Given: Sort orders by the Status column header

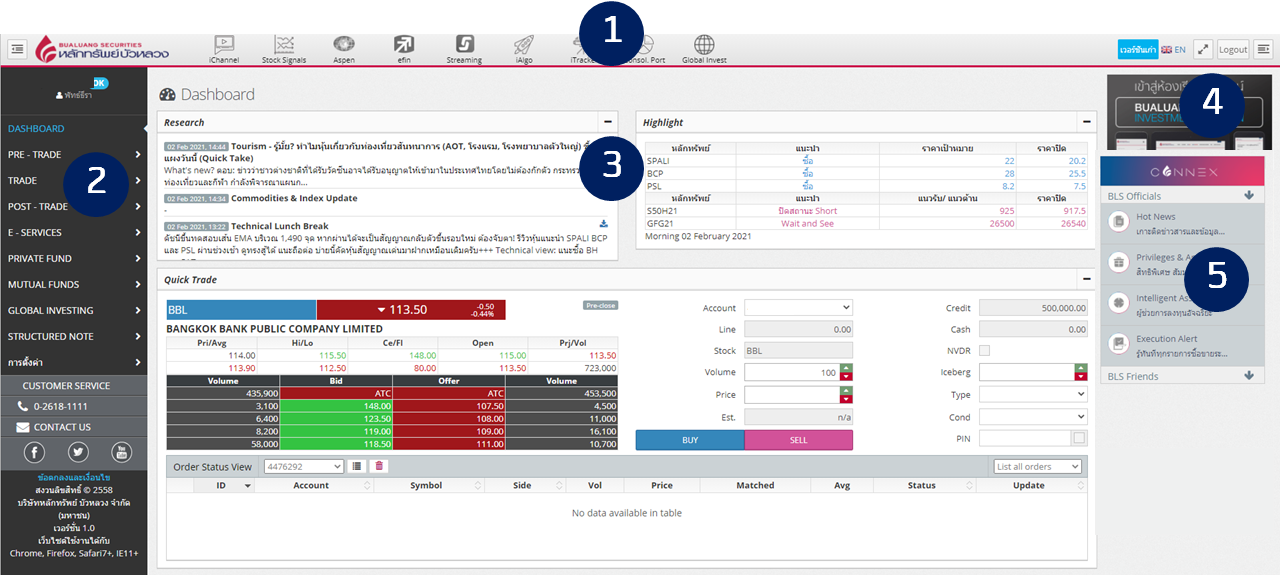Looking at the screenshot, I should (922, 485).
